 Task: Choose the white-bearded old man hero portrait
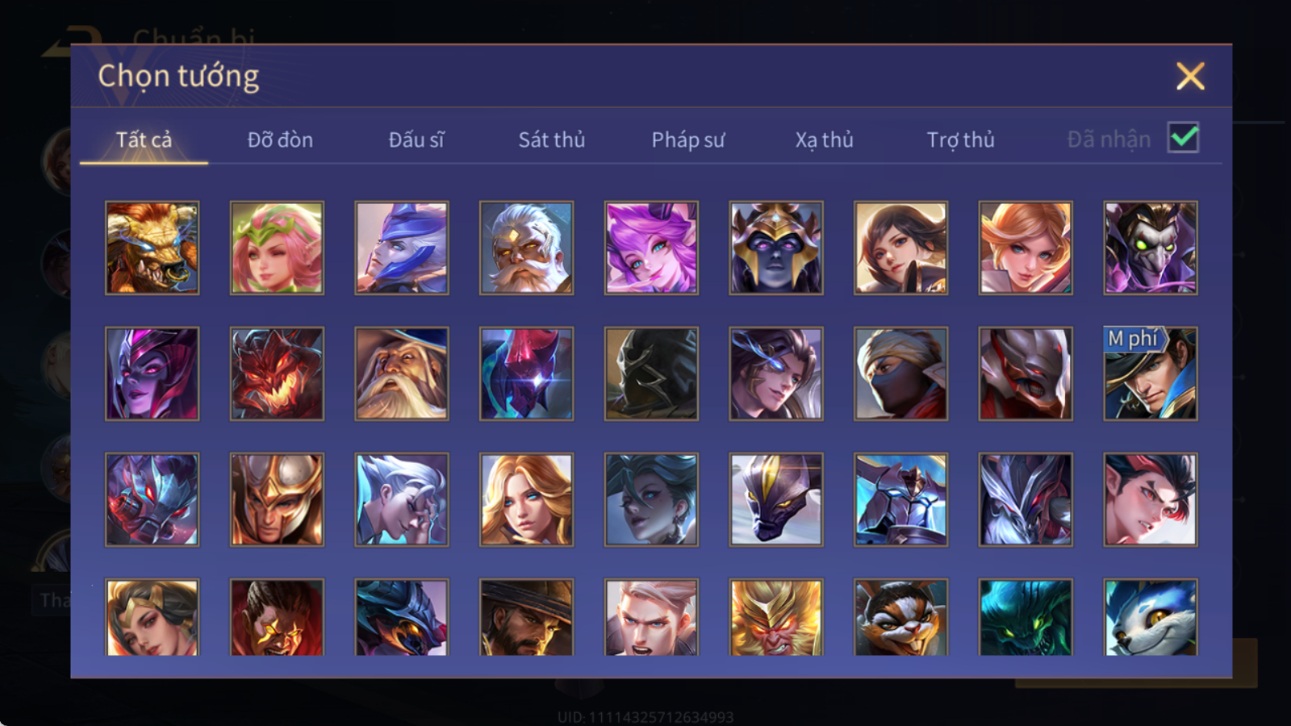[526, 248]
